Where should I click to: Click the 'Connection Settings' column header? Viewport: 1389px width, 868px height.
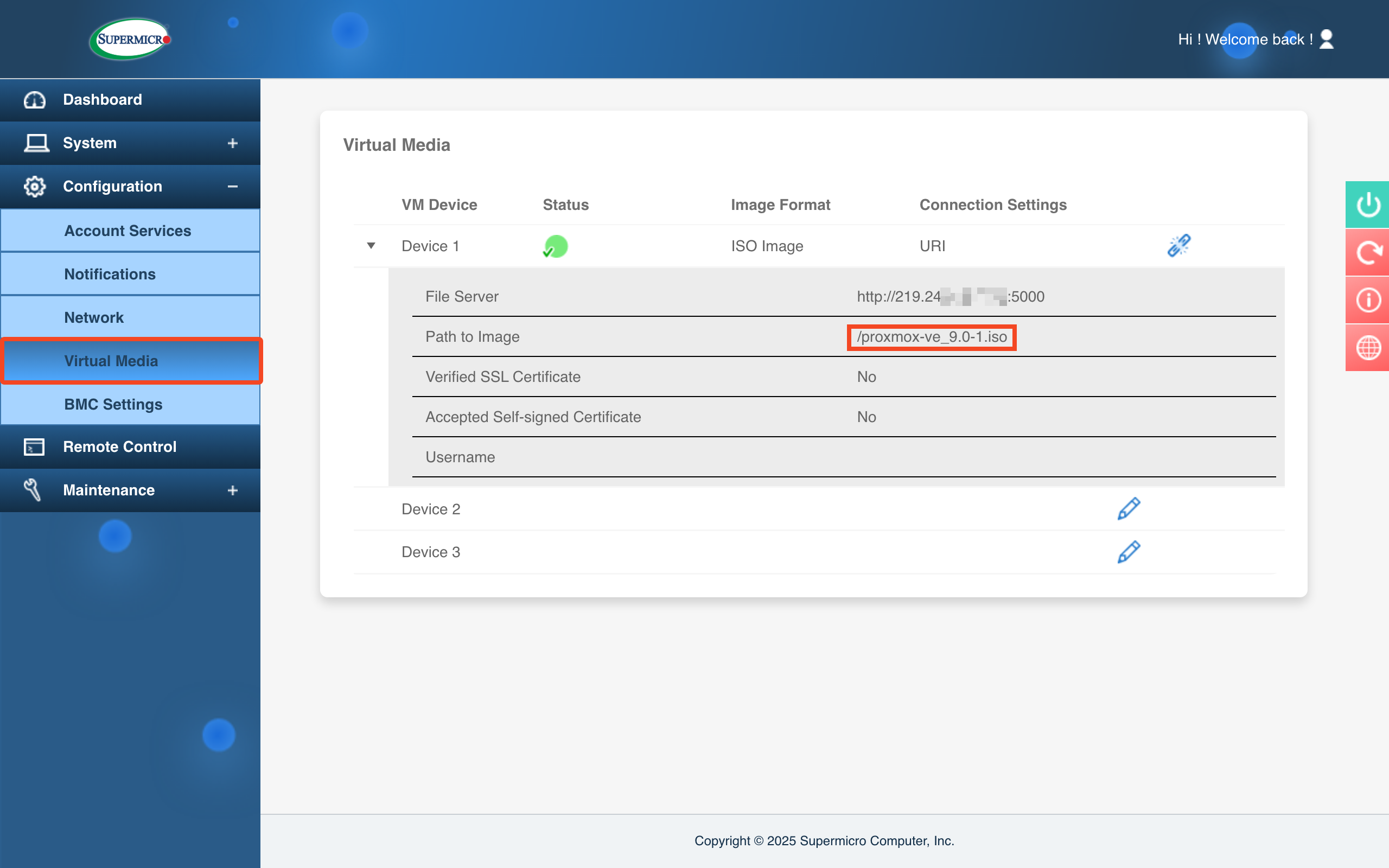993,205
